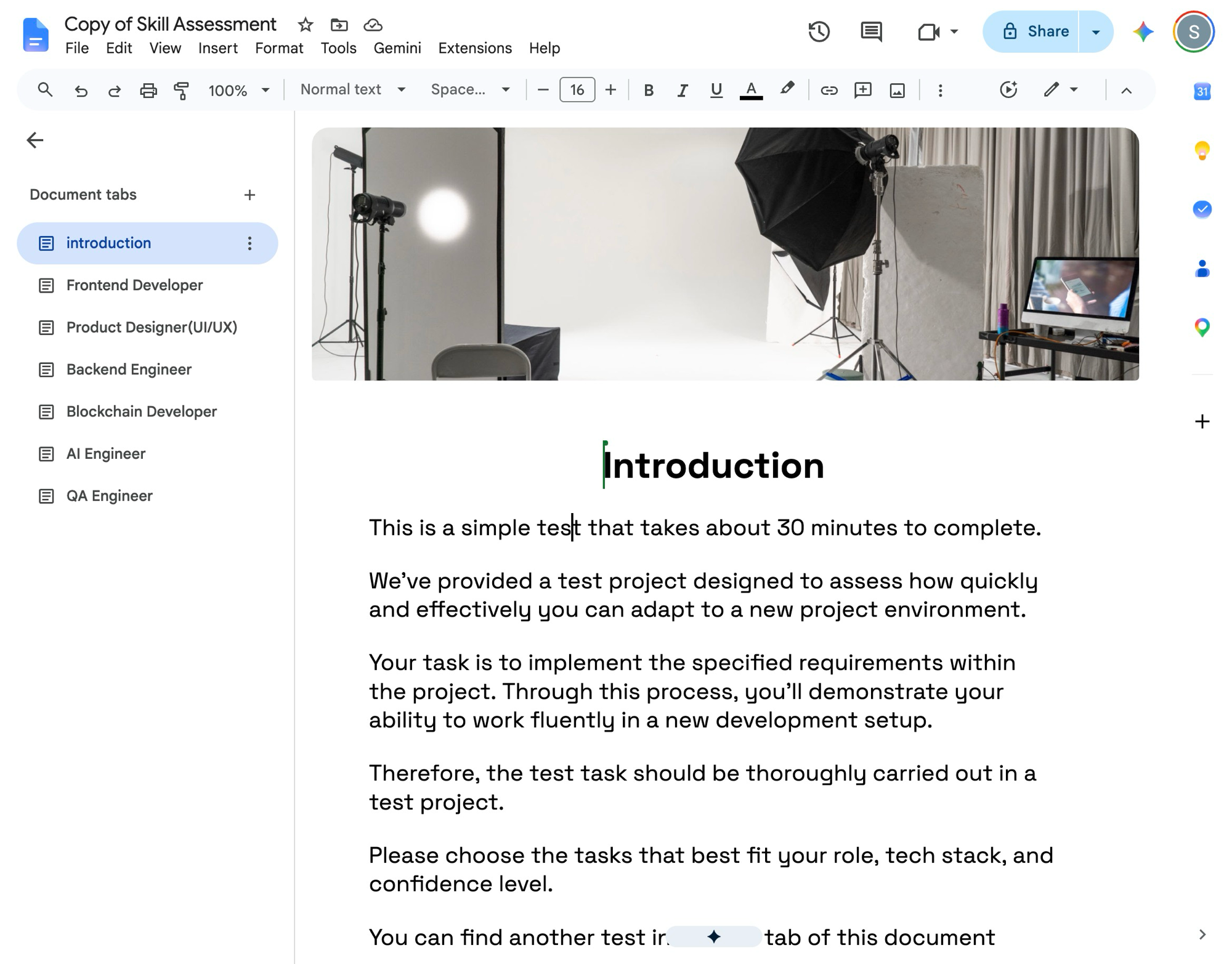Open the Google Docs home icon
1232x964 pixels.
point(35,34)
